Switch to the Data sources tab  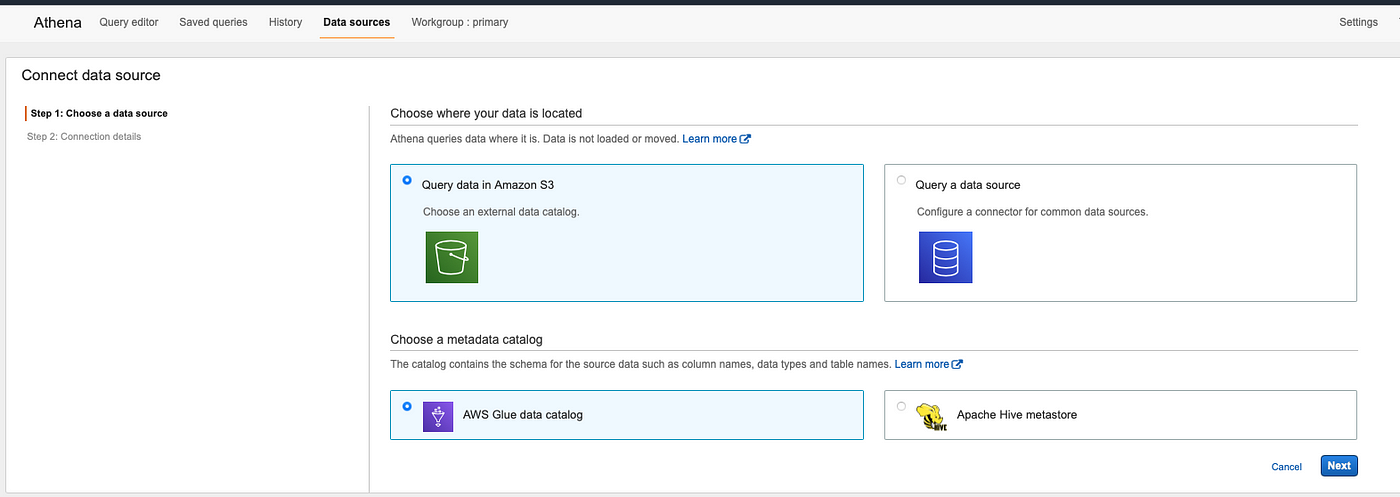point(357,22)
